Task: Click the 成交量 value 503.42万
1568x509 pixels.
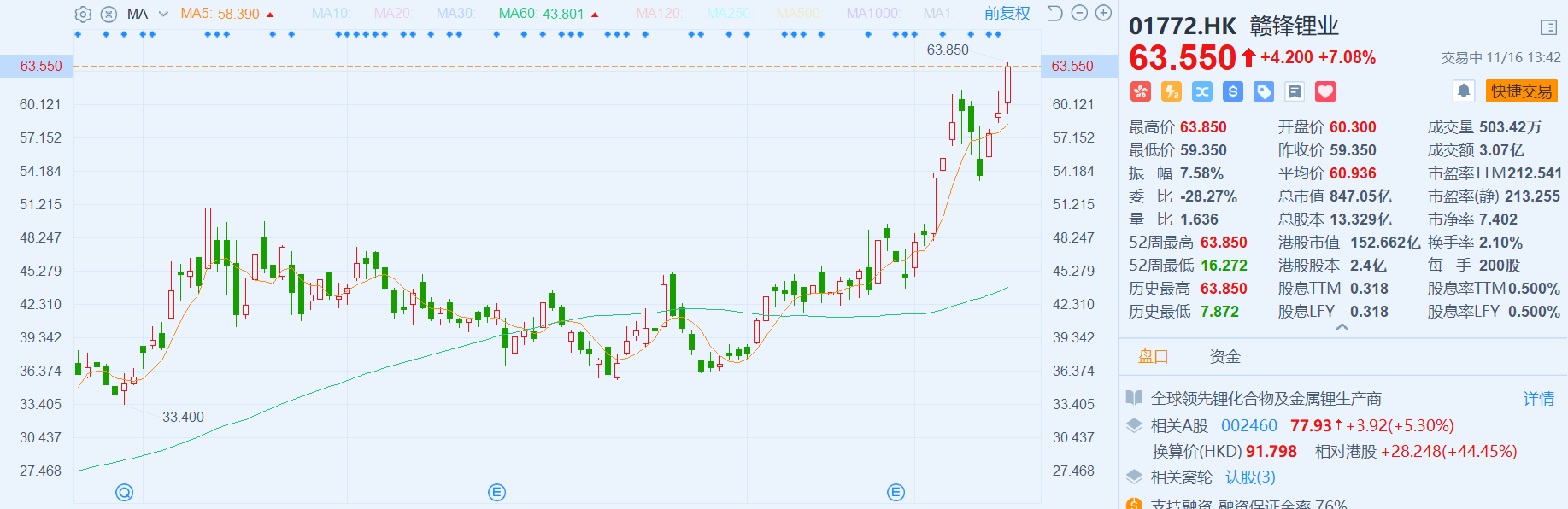Action: coord(1510,127)
